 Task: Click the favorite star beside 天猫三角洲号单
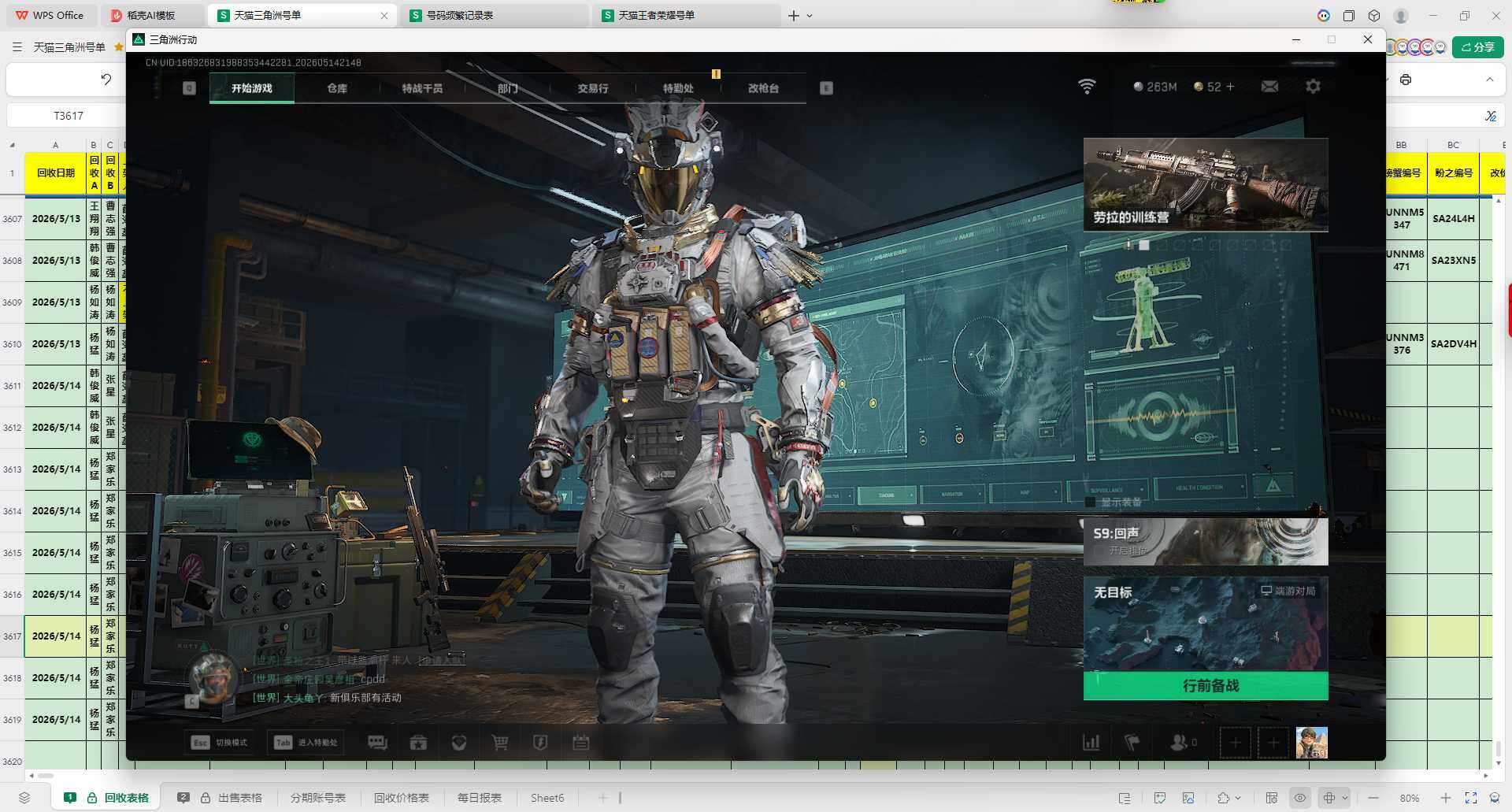pos(119,47)
